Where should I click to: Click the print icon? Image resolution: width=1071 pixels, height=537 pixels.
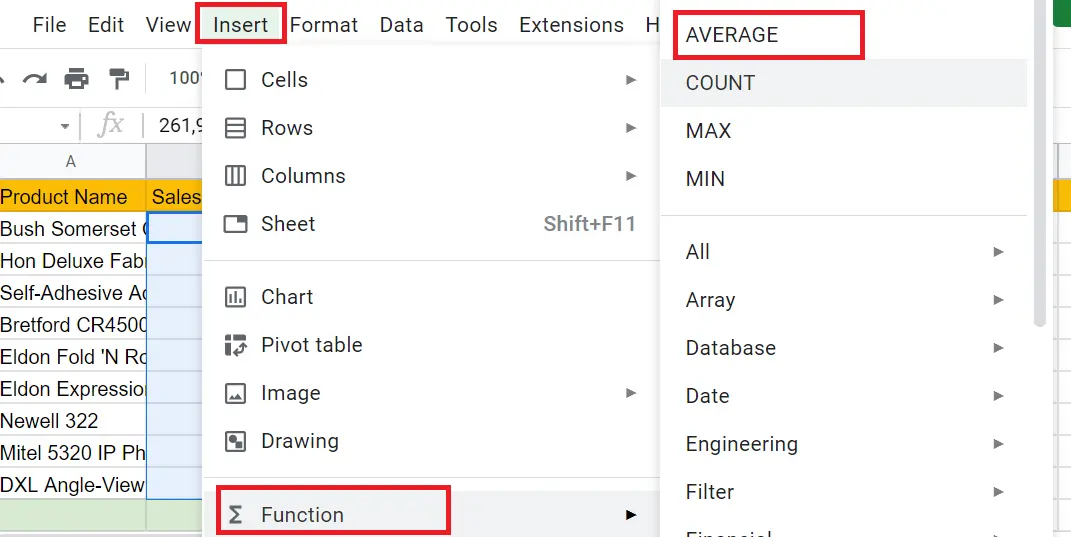76,79
